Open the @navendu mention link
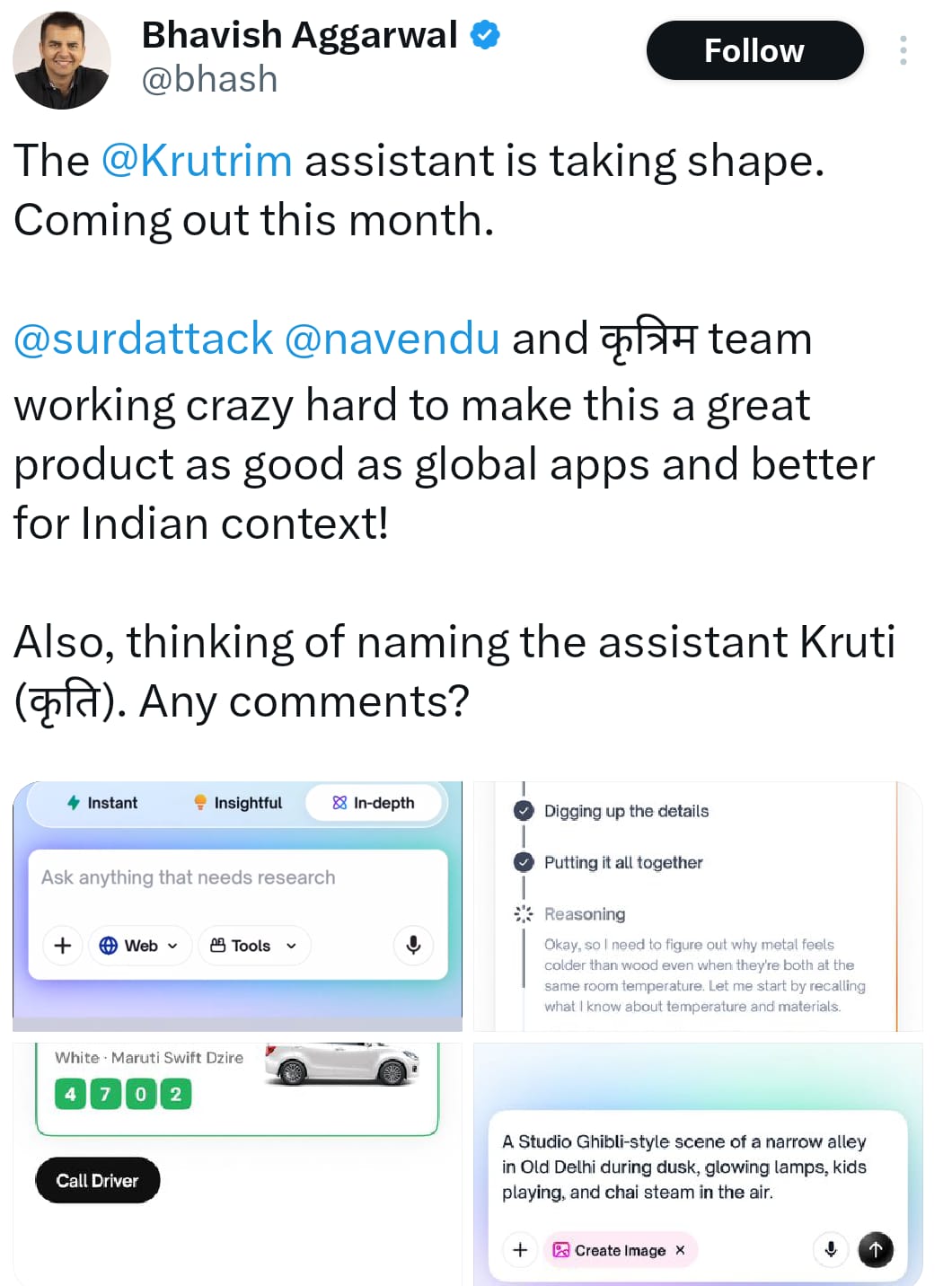The width and height of the screenshot is (952, 1286). (x=392, y=339)
